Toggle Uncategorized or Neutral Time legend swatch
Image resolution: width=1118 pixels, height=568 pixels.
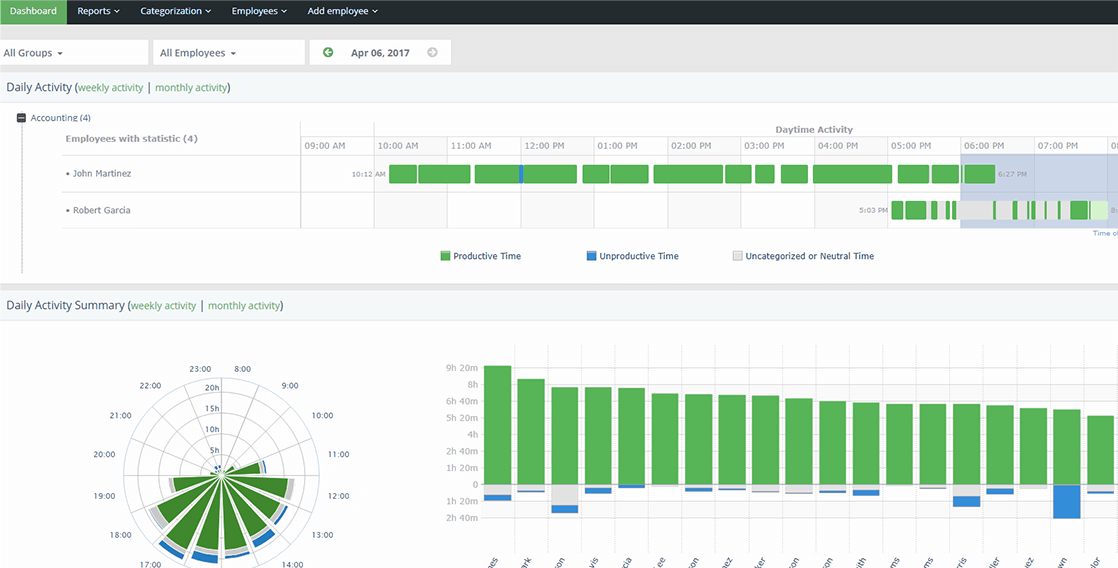tap(737, 256)
